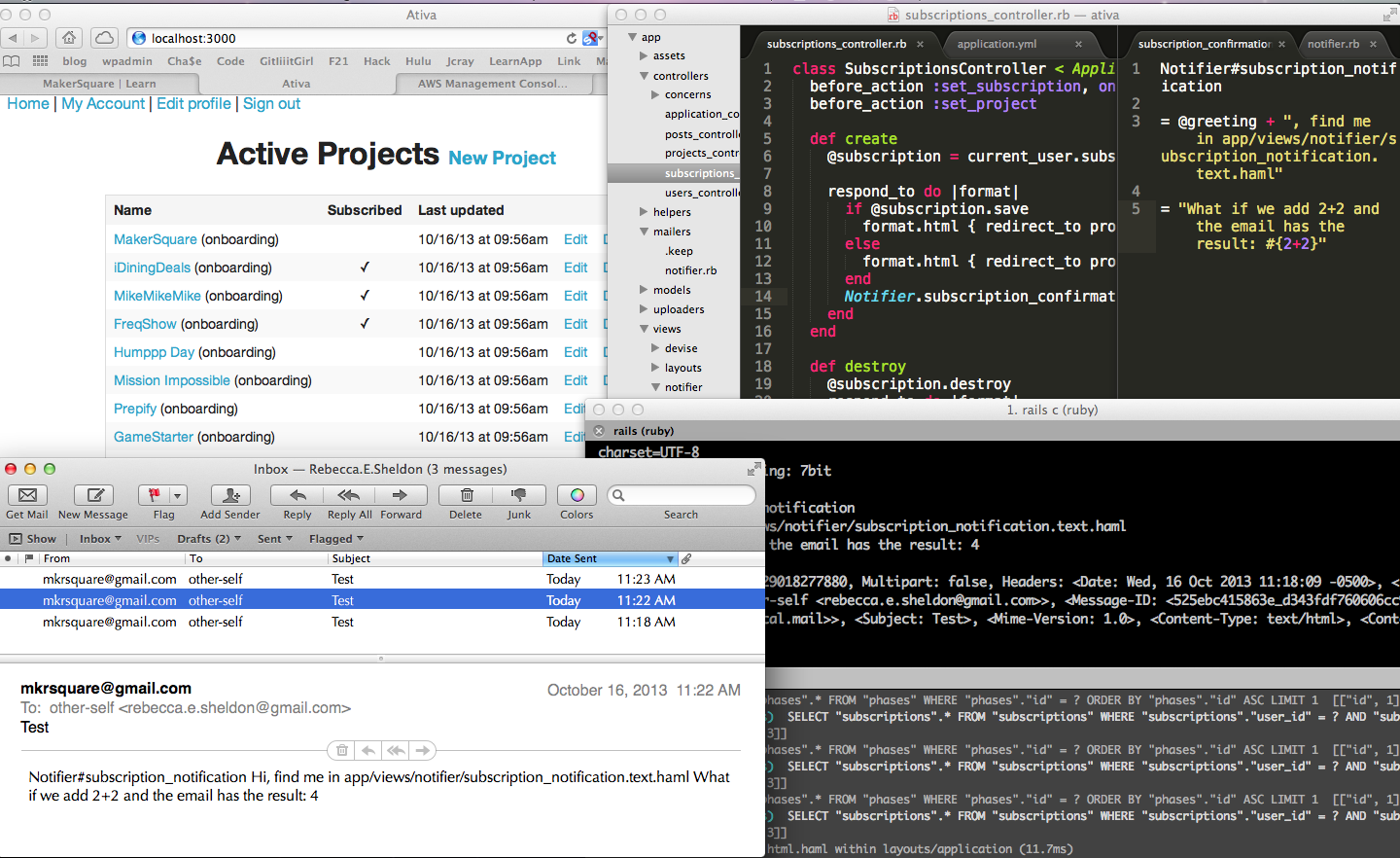Click the Sign out link
Viewport: 1400px width, 858px height.
tap(271, 104)
